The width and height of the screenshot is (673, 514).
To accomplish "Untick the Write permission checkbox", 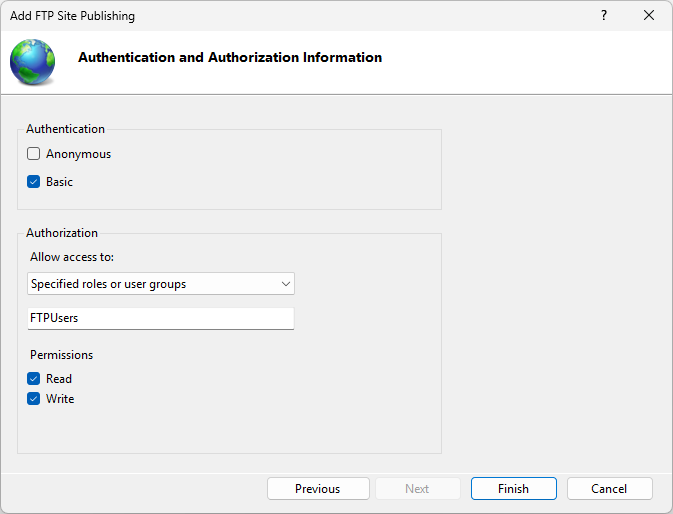I will click(x=34, y=399).
